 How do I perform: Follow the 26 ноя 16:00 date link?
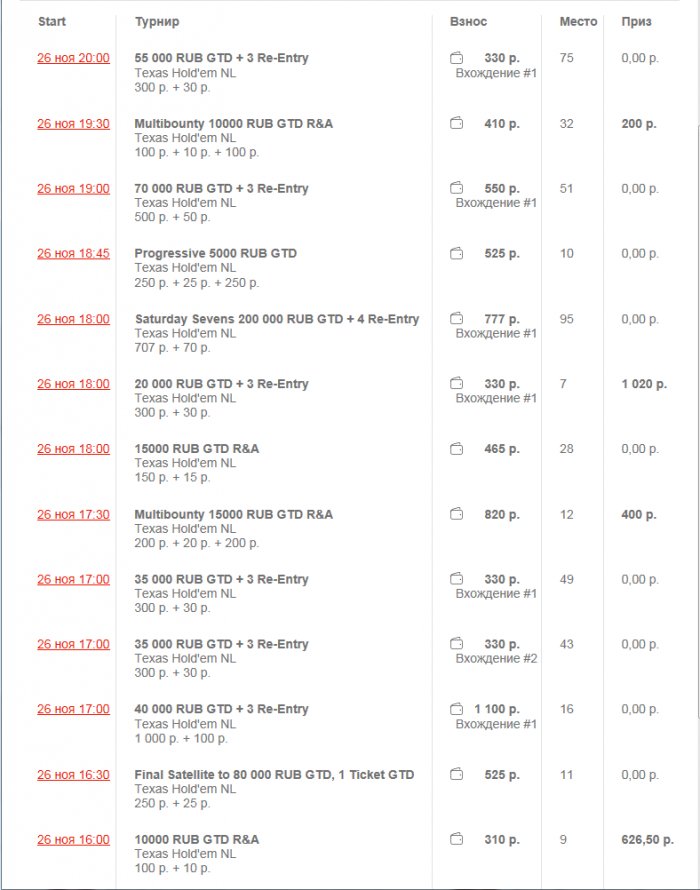tap(73, 839)
